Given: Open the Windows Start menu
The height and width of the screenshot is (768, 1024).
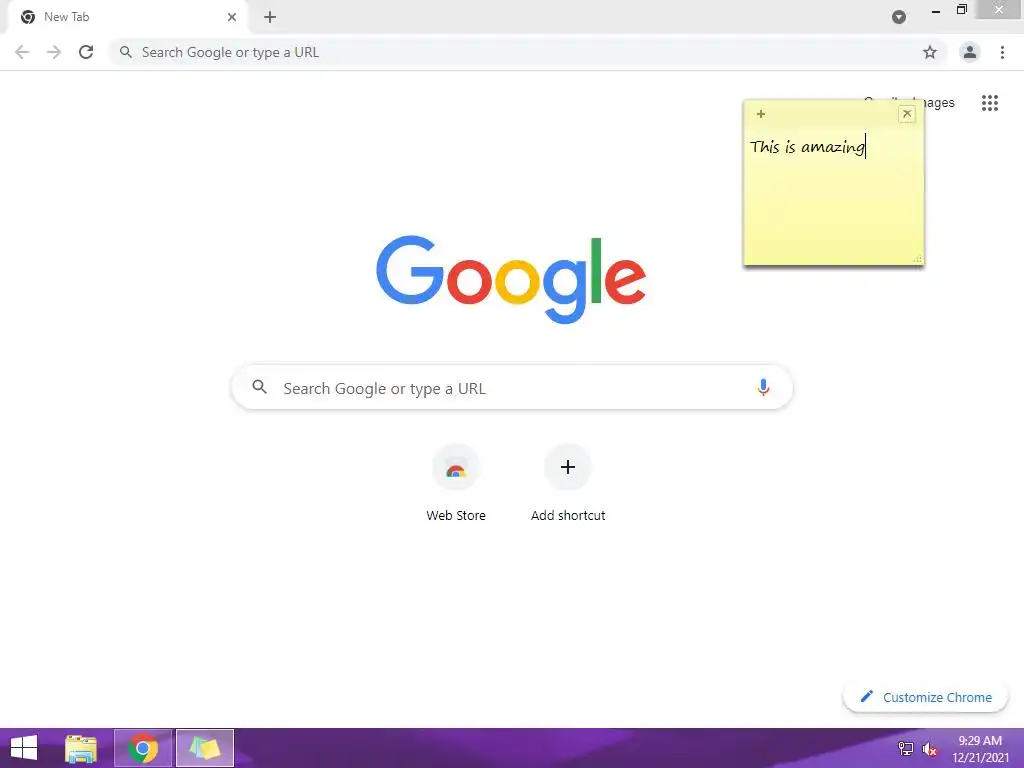Looking at the screenshot, I should pos(24,748).
